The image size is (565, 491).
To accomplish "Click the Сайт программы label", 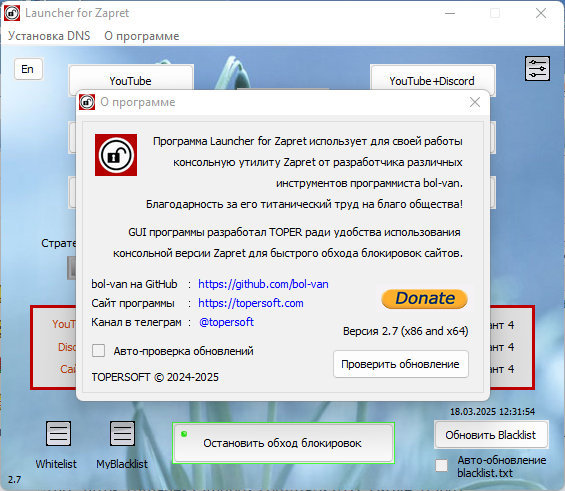I will pos(133,303).
